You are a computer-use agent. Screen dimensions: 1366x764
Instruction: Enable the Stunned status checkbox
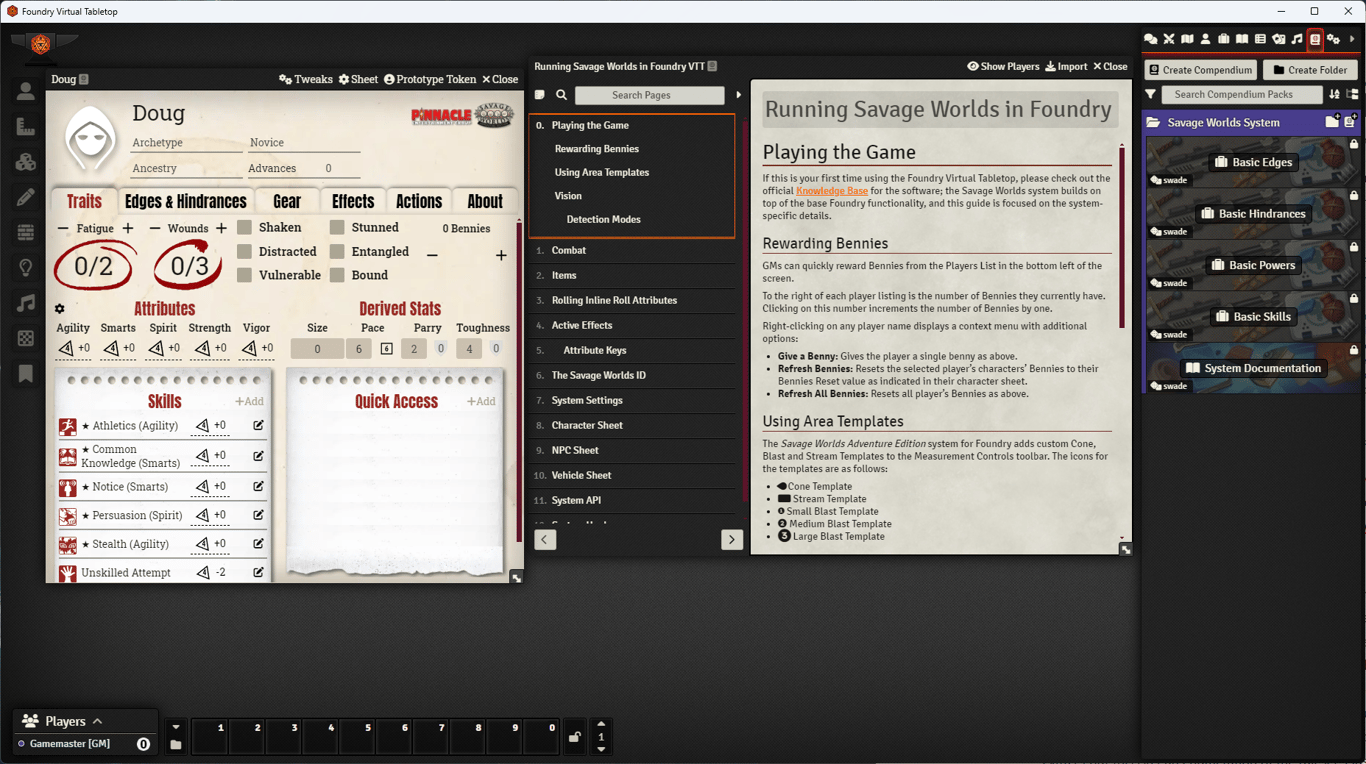coord(337,228)
